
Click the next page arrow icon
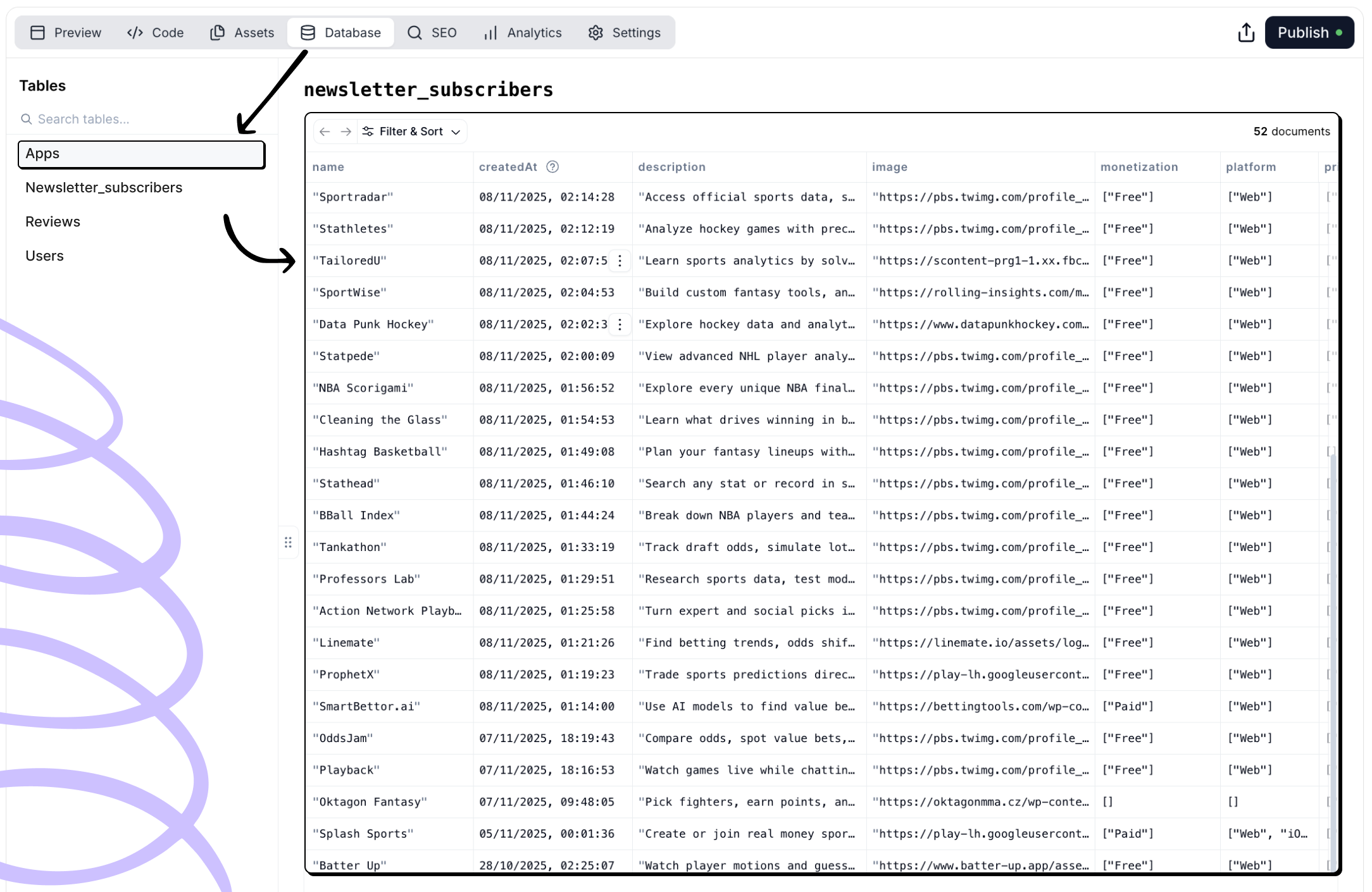346,132
